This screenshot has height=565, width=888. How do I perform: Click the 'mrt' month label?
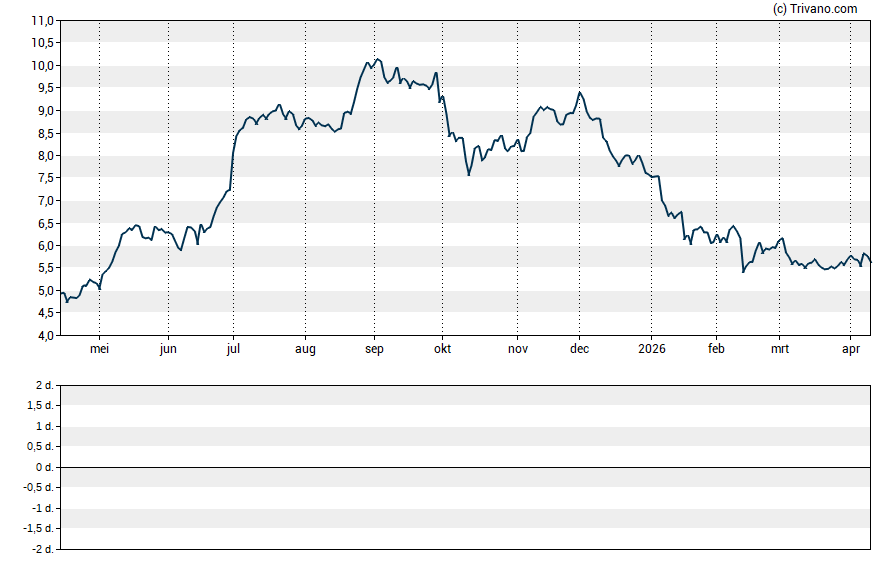tap(779, 349)
